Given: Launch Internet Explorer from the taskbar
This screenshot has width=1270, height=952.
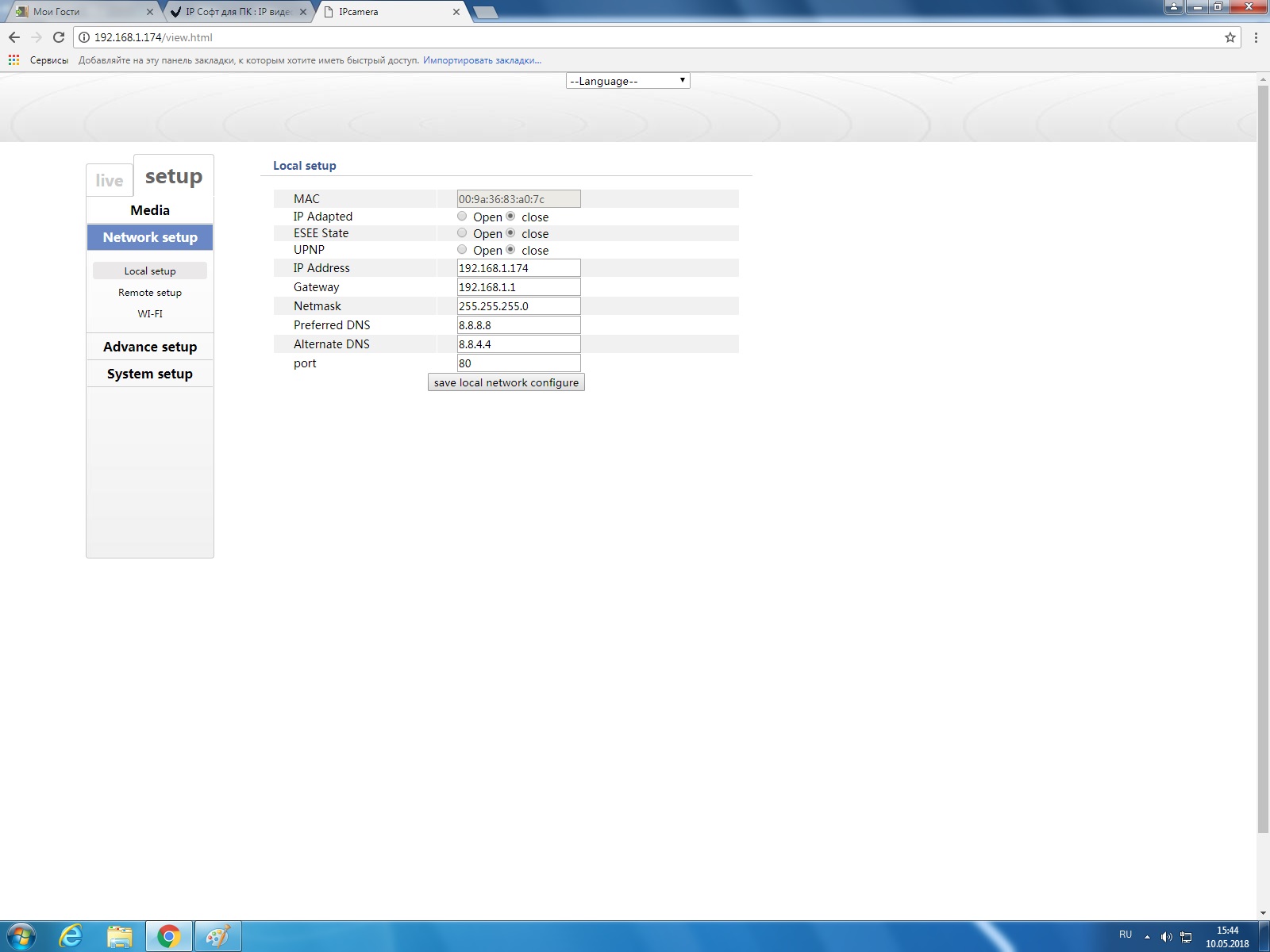Looking at the screenshot, I should pos(71,936).
